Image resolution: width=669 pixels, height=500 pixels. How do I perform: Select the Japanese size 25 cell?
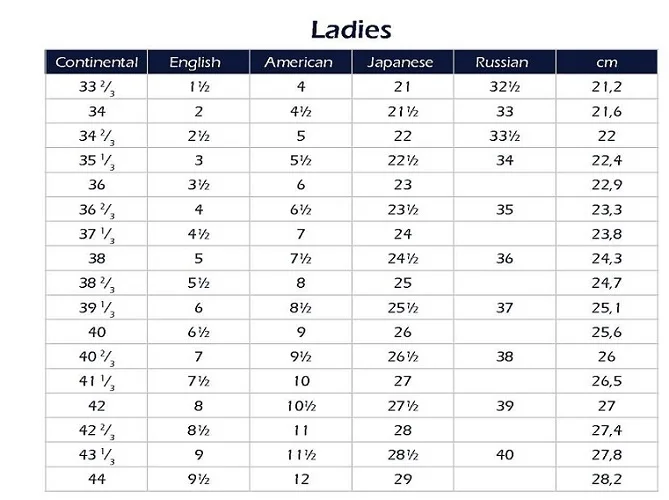pyautogui.click(x=402, y=283)
